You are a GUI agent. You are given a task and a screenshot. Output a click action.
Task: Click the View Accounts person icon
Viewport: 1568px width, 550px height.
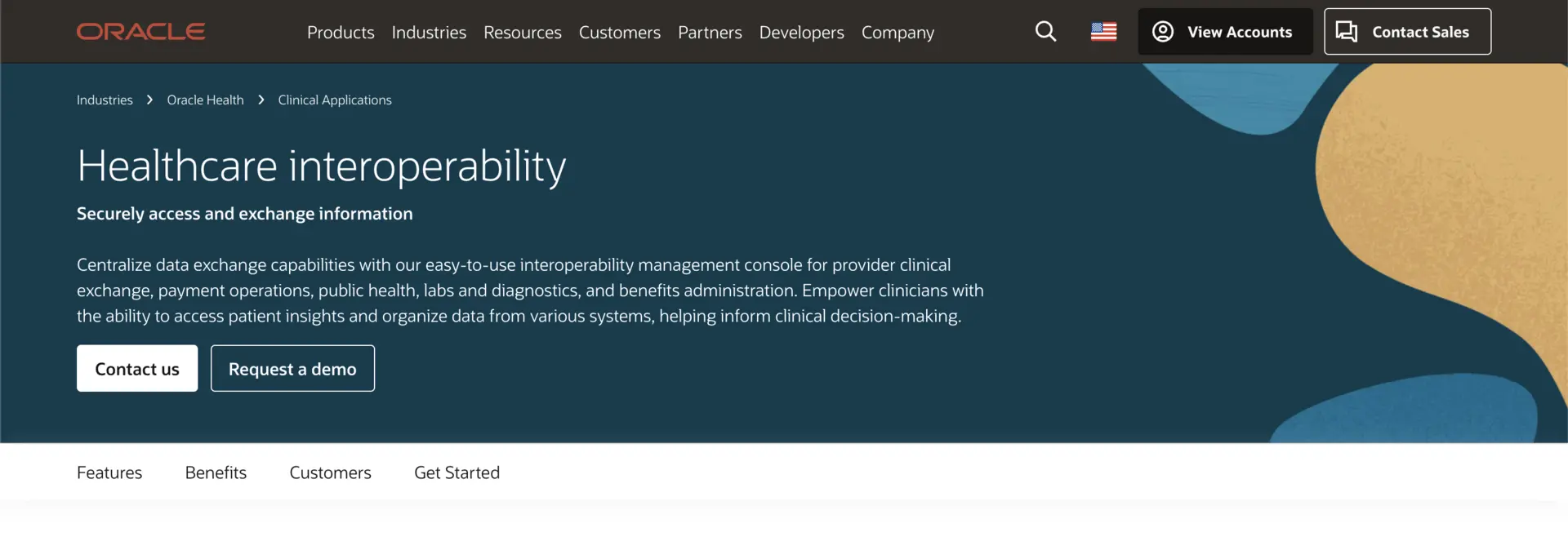coord(1163,31)
